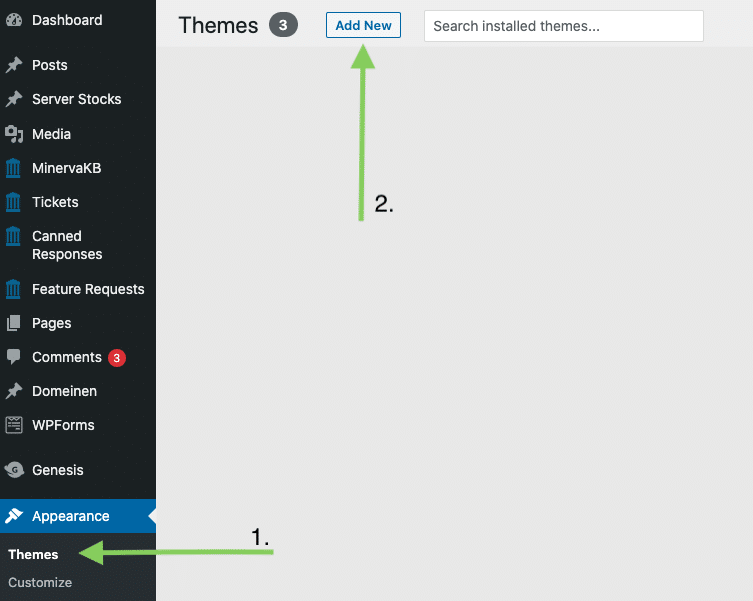
Task: Open the Domeinen menu item
Action: 64,391
